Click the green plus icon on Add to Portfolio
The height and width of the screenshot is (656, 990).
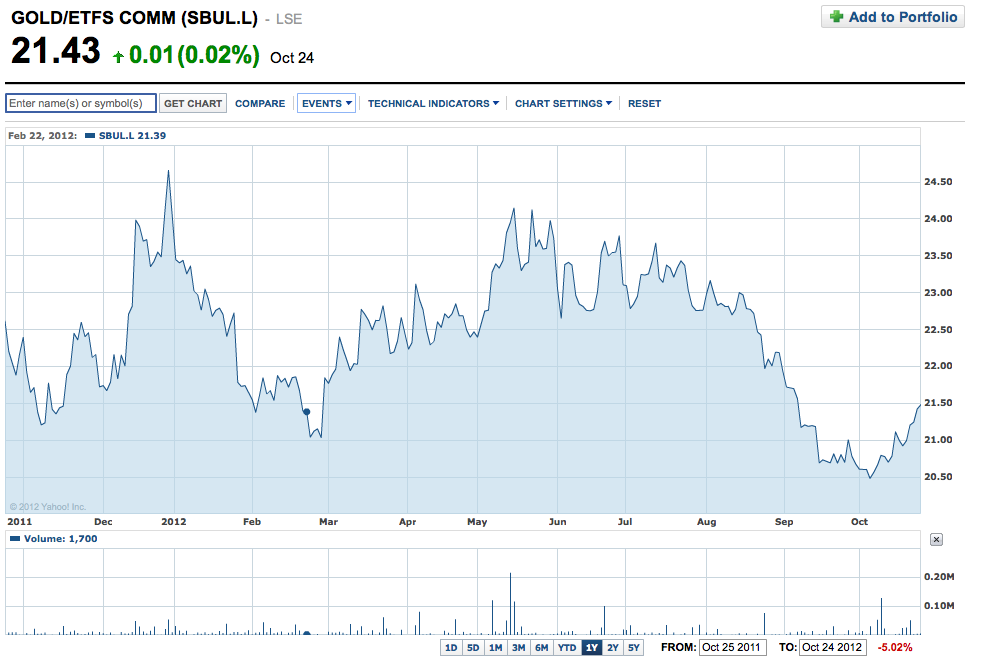point(836,16)
